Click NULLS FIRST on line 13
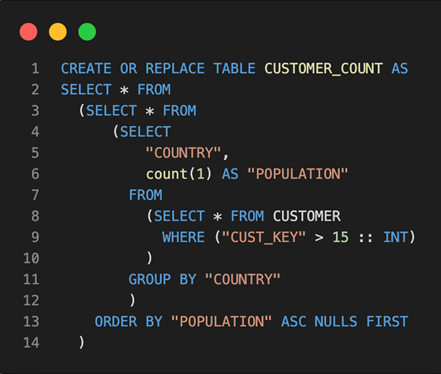The height and width of the screenshot is (374, 441). coord(361,322)
